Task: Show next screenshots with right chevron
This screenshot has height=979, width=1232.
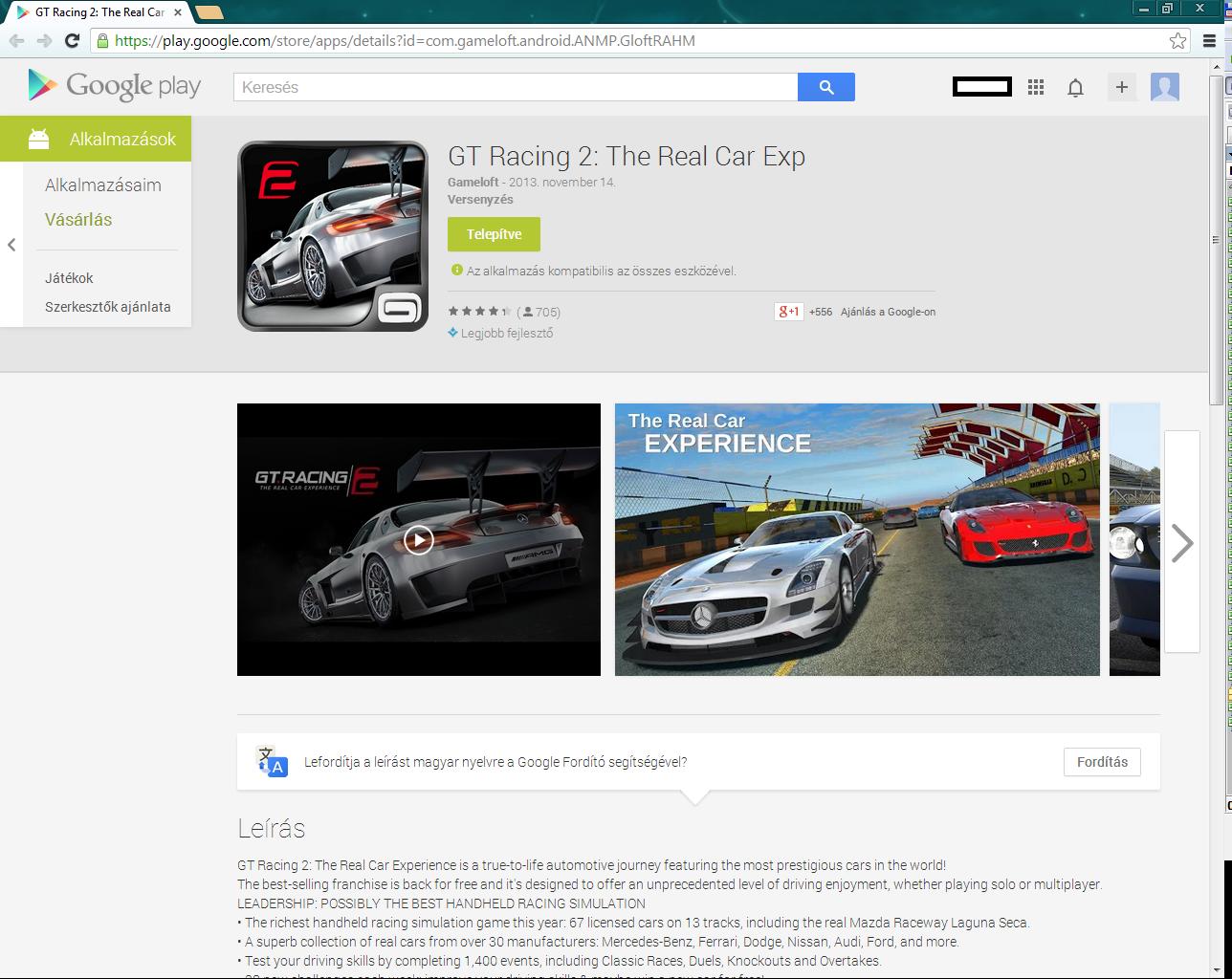Action: (x=1182, y=542)
